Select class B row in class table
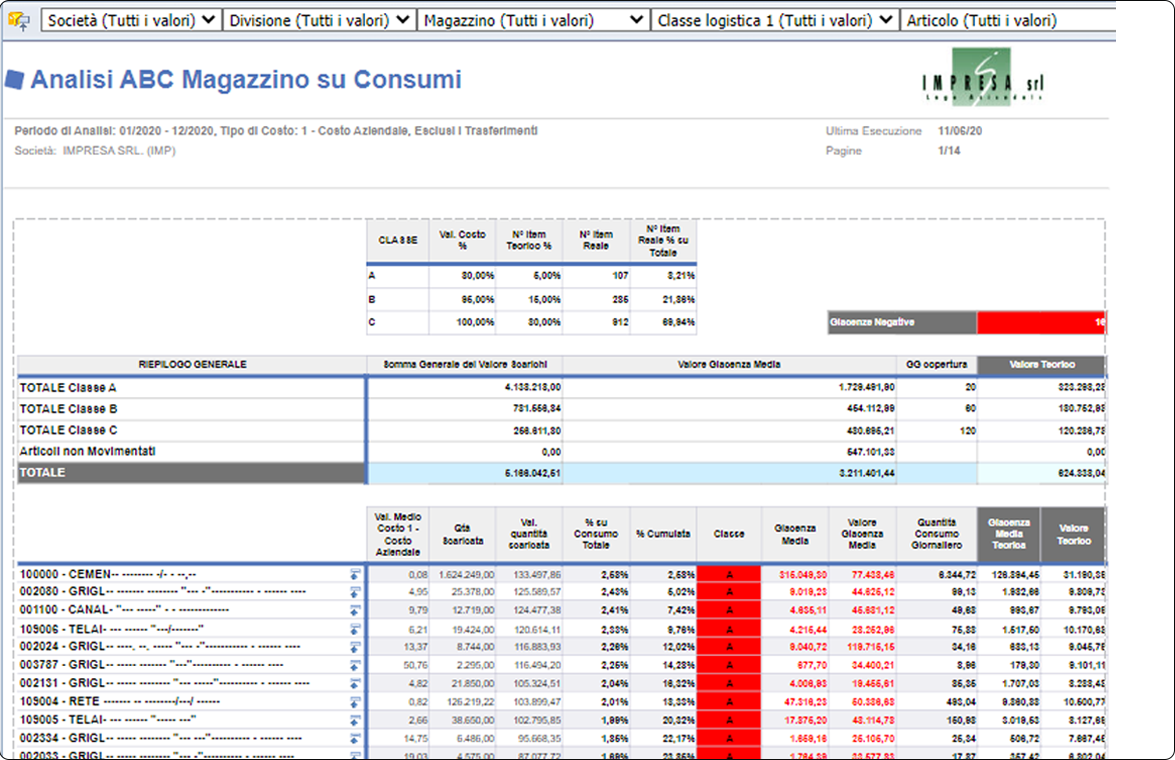 pos(531,299)
